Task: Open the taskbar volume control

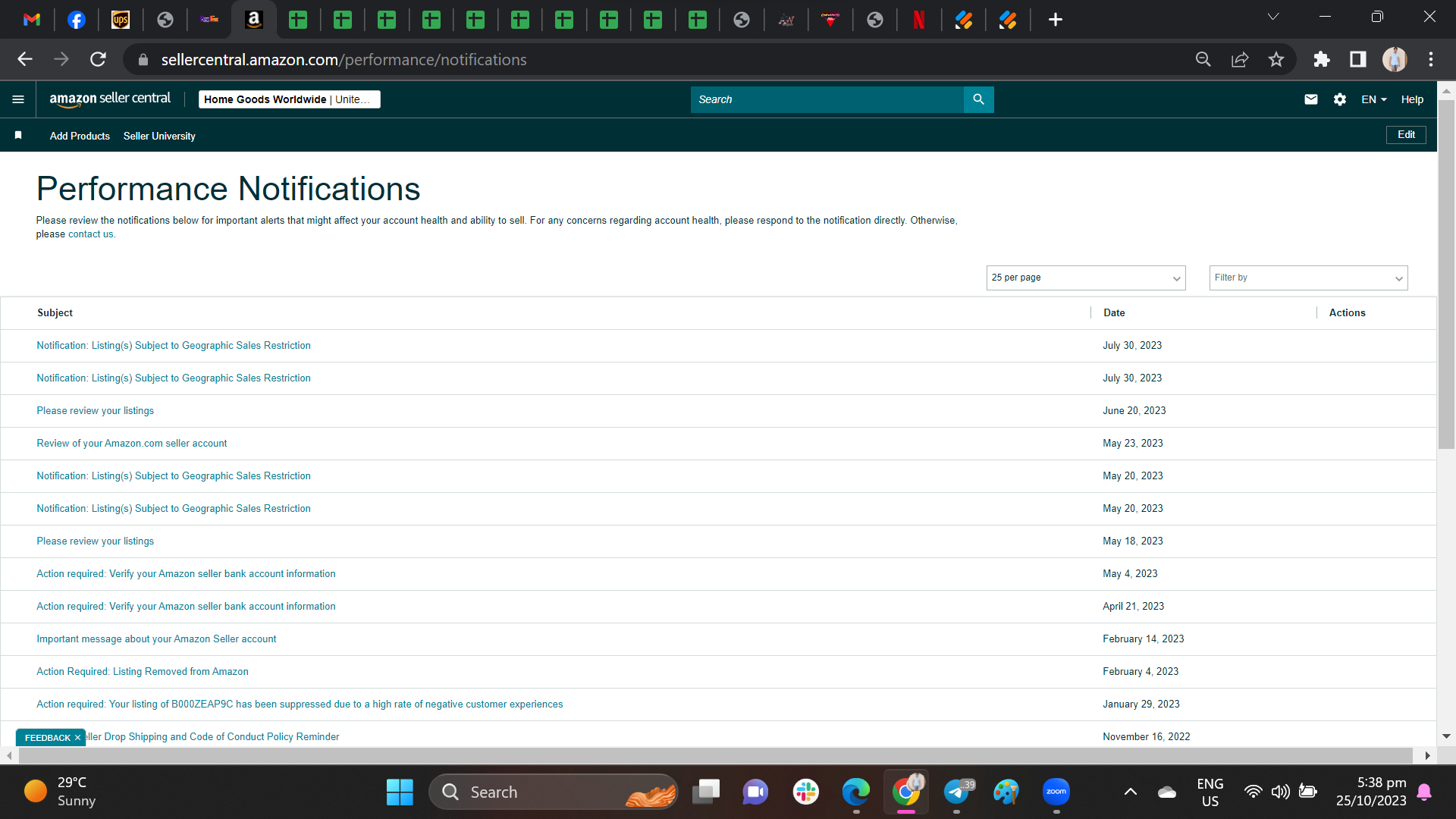Action: click(1281, 792)
